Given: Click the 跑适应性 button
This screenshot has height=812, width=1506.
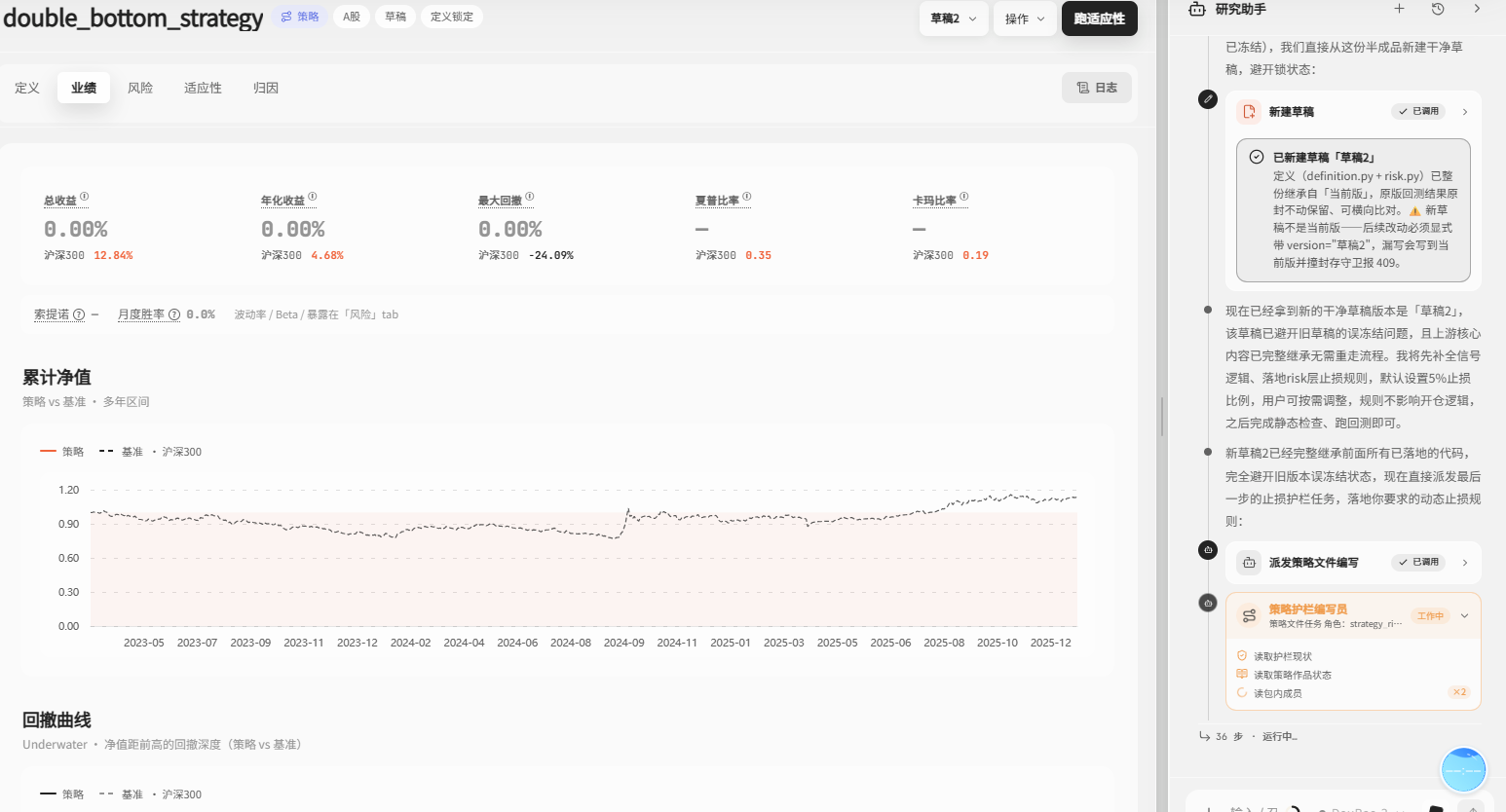Looking at the screenshot, I should pos(1100,18).
